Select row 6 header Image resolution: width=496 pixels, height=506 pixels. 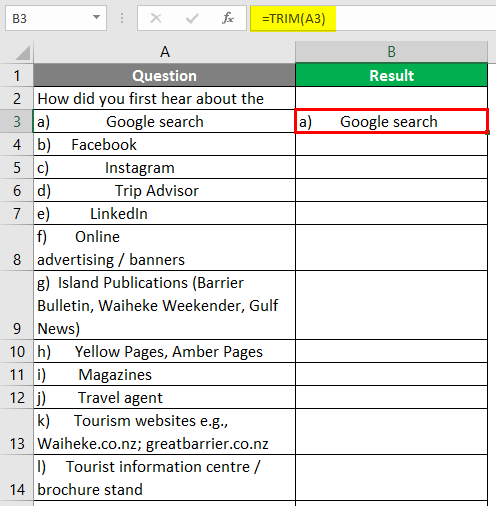coord(17,190)
